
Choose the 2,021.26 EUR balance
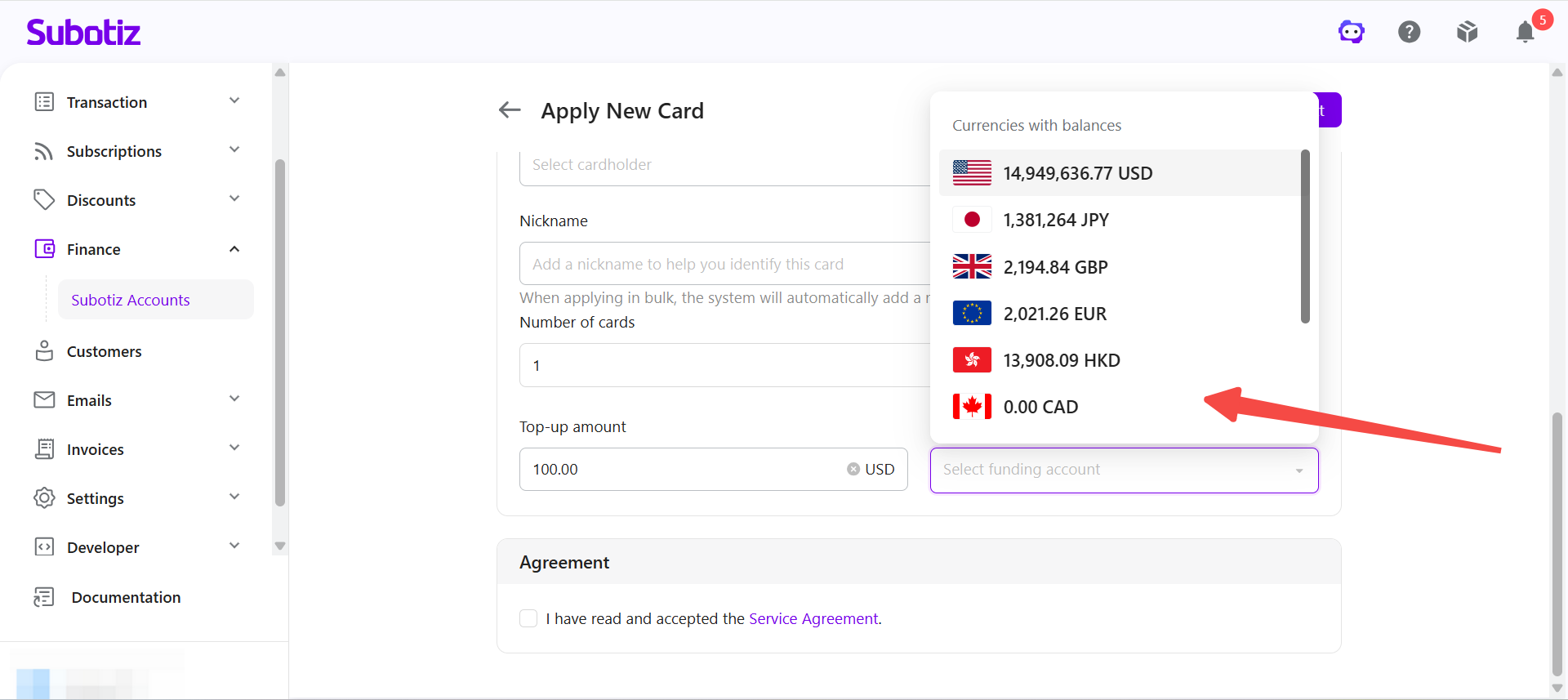1120,313
